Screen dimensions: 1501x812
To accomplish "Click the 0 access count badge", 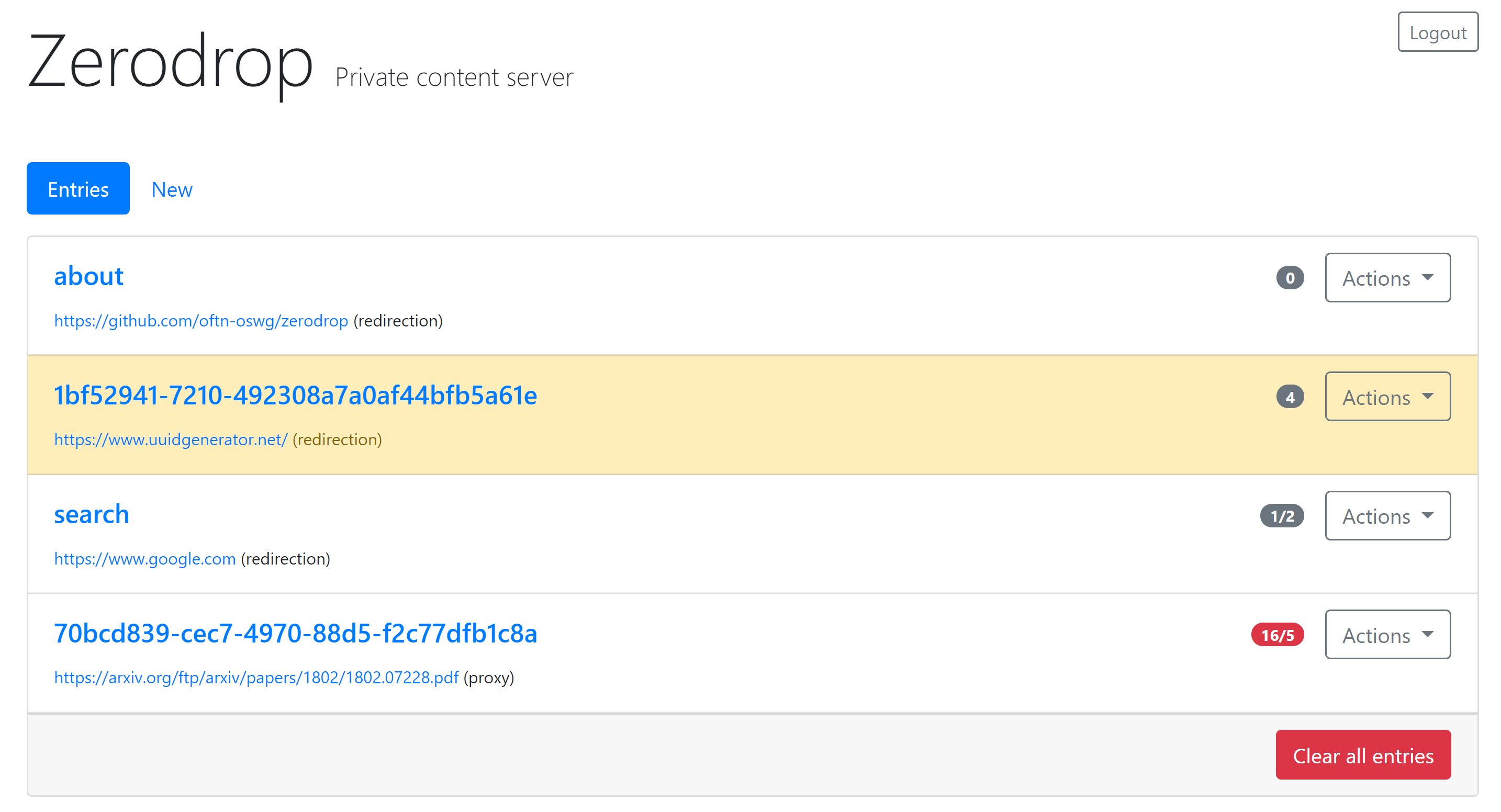I will click(x=1290, y=278).
